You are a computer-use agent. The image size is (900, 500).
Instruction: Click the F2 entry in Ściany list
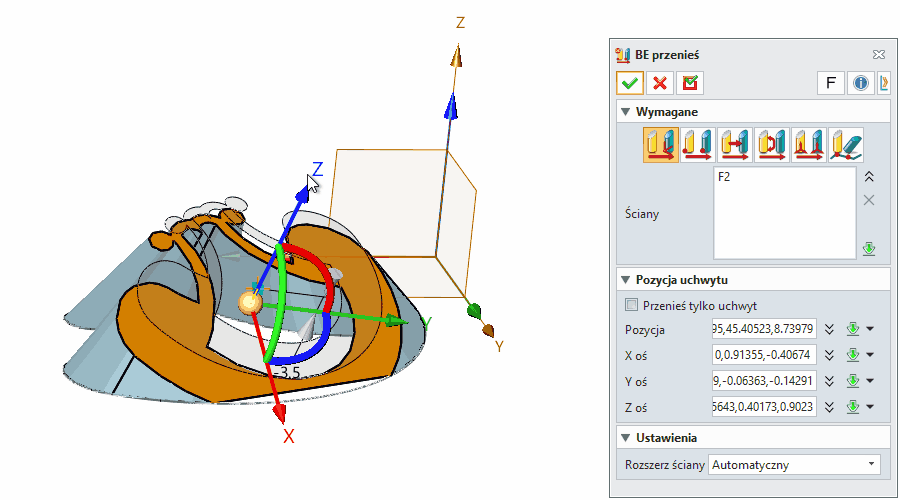pos(726,177)
